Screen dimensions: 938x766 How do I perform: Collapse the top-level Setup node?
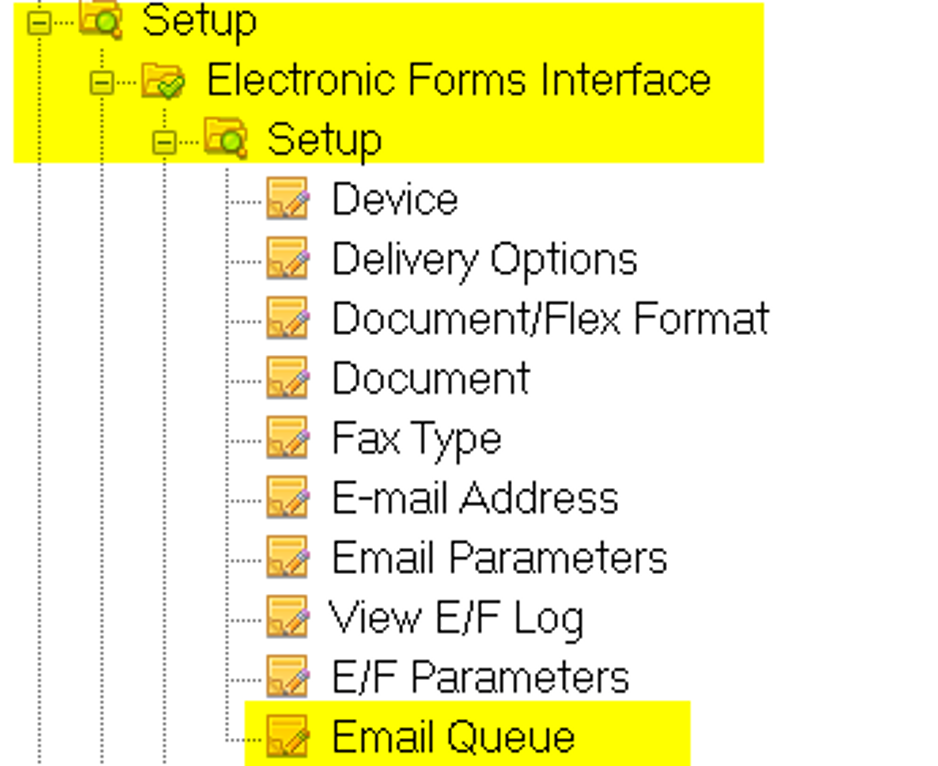(x=39, y=23)
